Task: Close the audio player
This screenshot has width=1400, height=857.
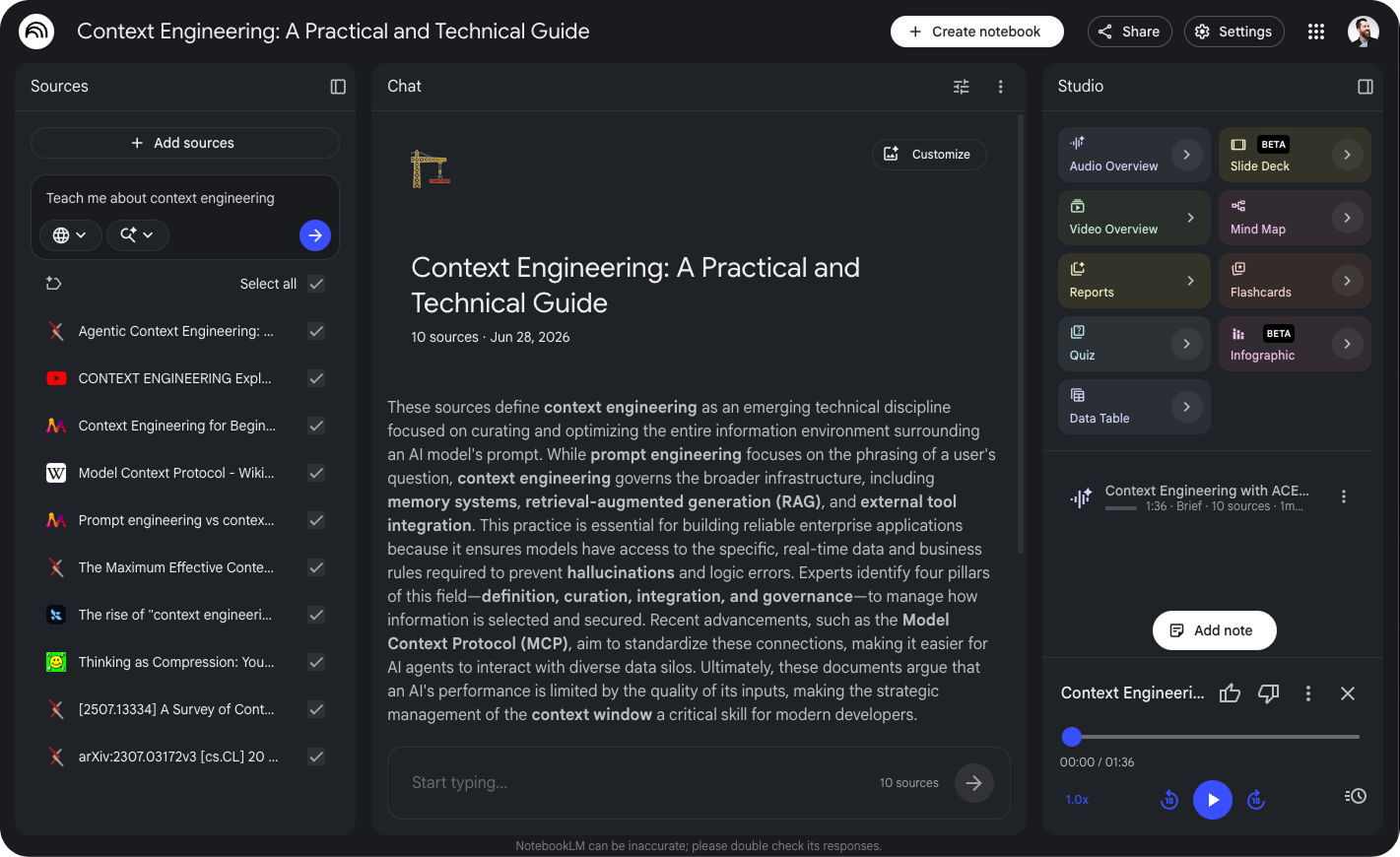Action: click(x=1348, y=693)
